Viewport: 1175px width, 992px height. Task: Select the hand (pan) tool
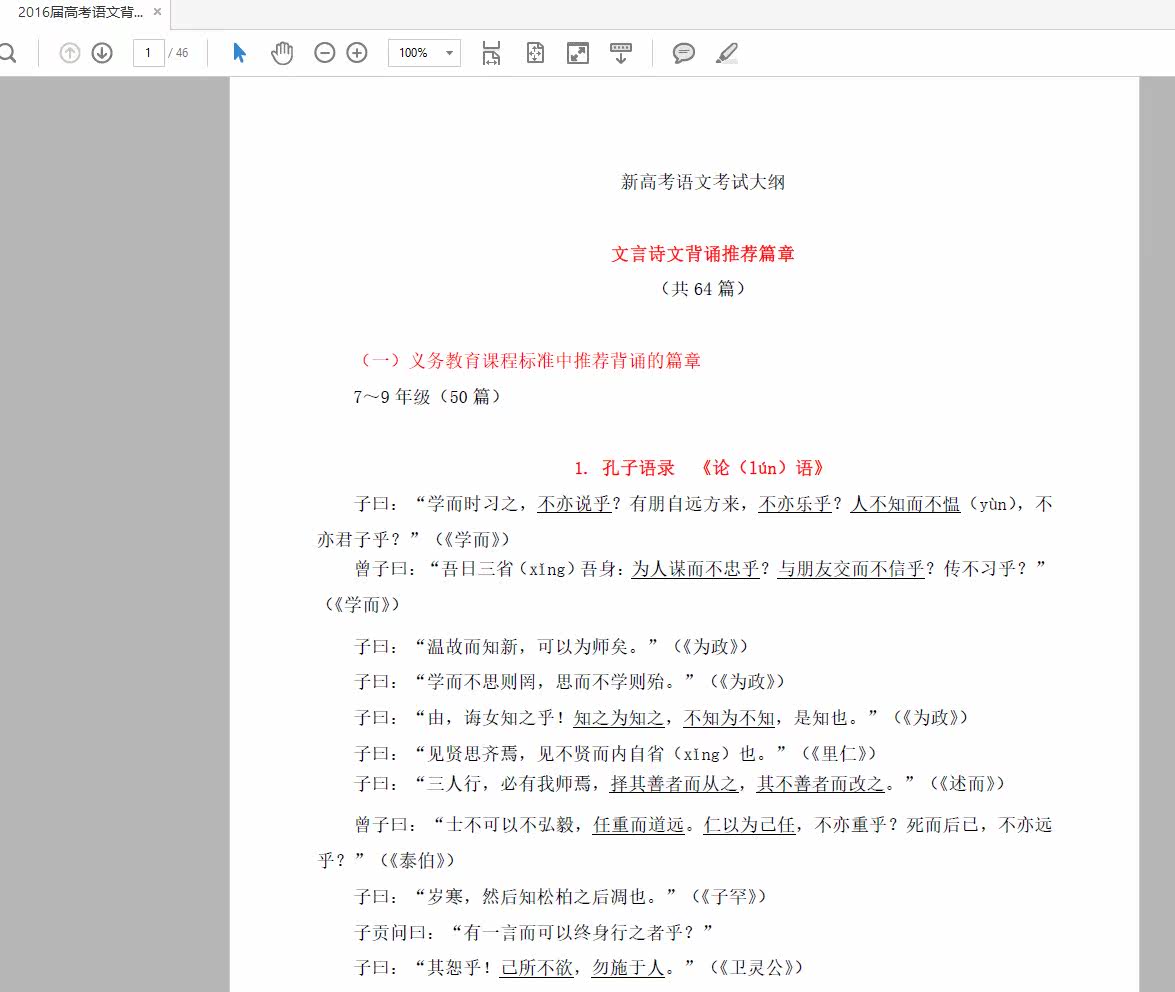click(282, 53)
